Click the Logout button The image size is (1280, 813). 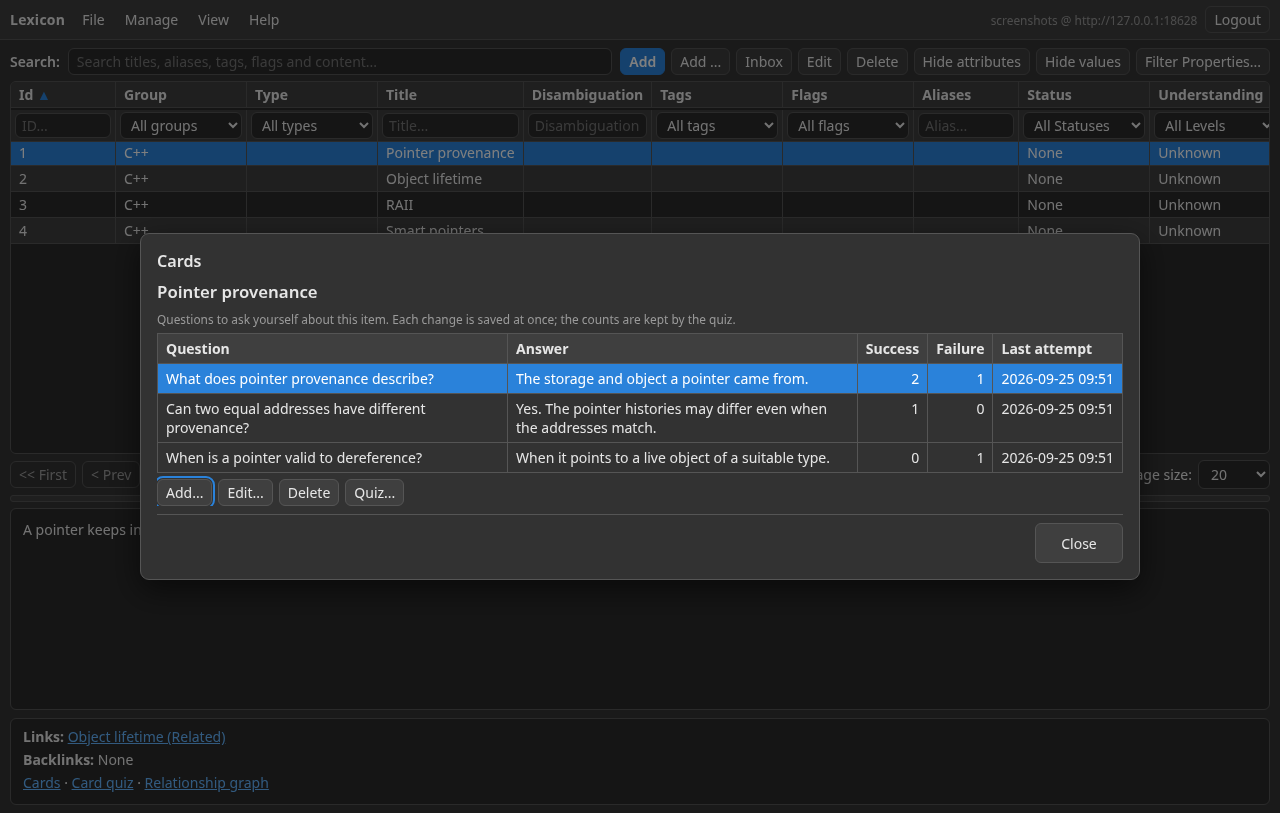coord(1237,20)
